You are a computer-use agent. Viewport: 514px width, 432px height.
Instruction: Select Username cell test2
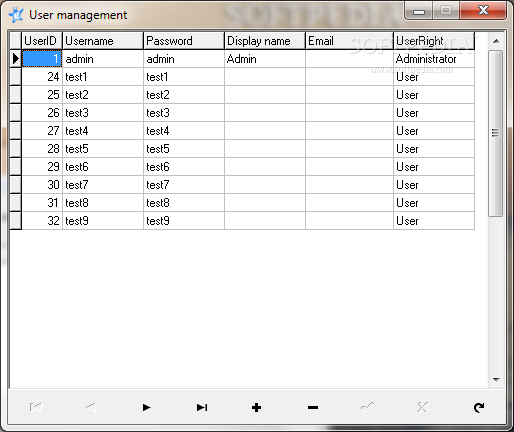103,95
